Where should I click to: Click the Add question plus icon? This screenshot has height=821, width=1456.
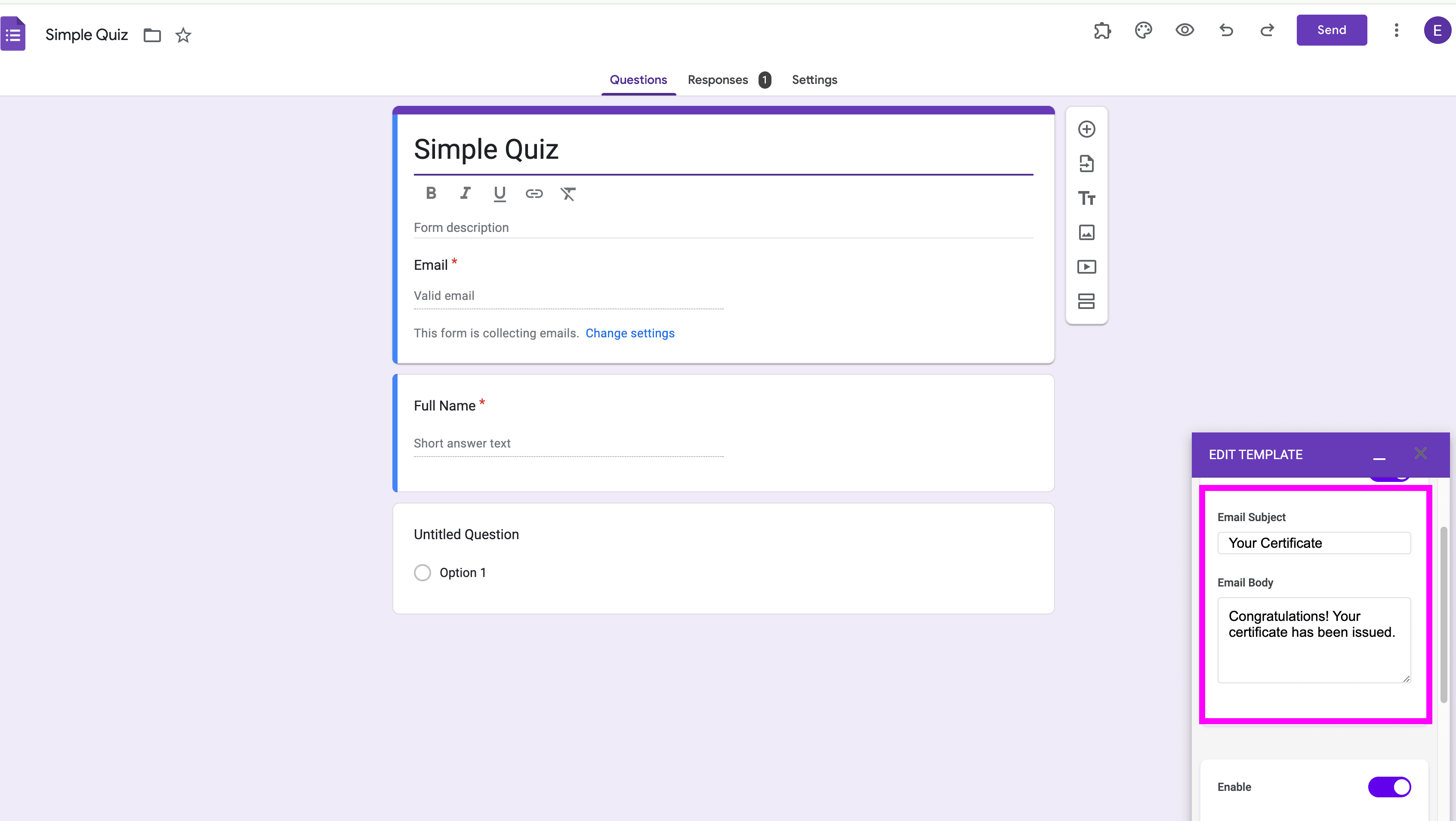pyautogui.click(x=1086, y=130)
